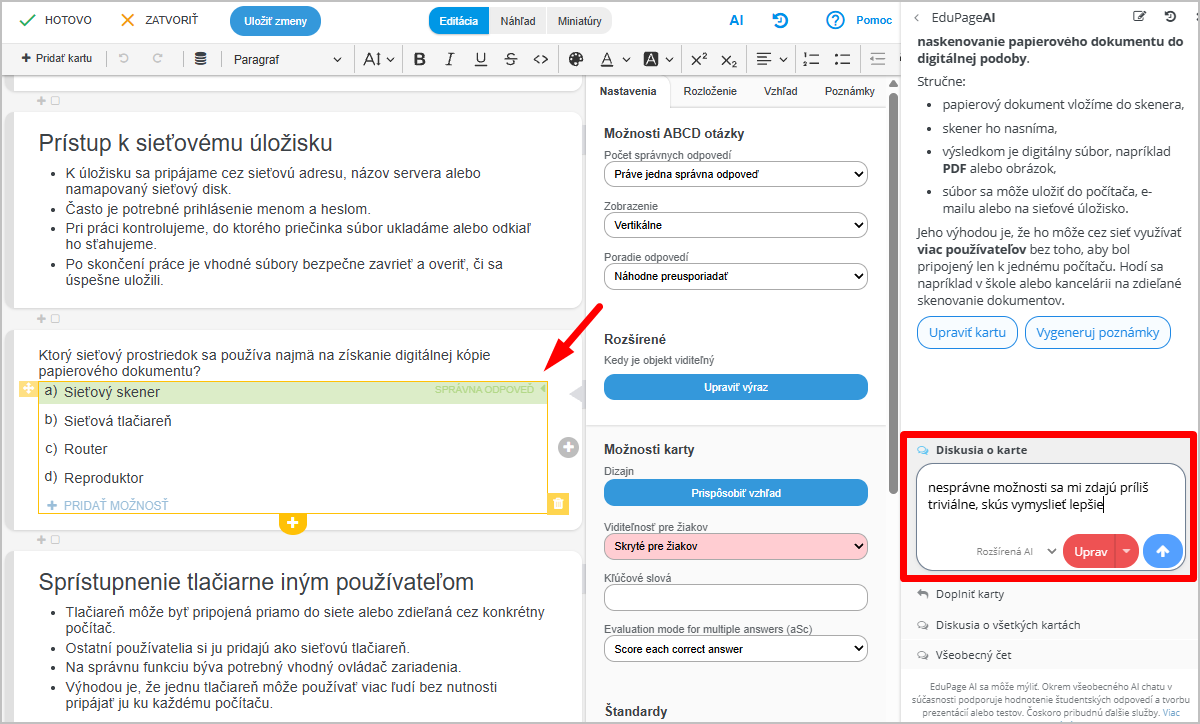Click the superscript icon
Viewport: 1200px width, 724px height.
(x=699, y=59)
